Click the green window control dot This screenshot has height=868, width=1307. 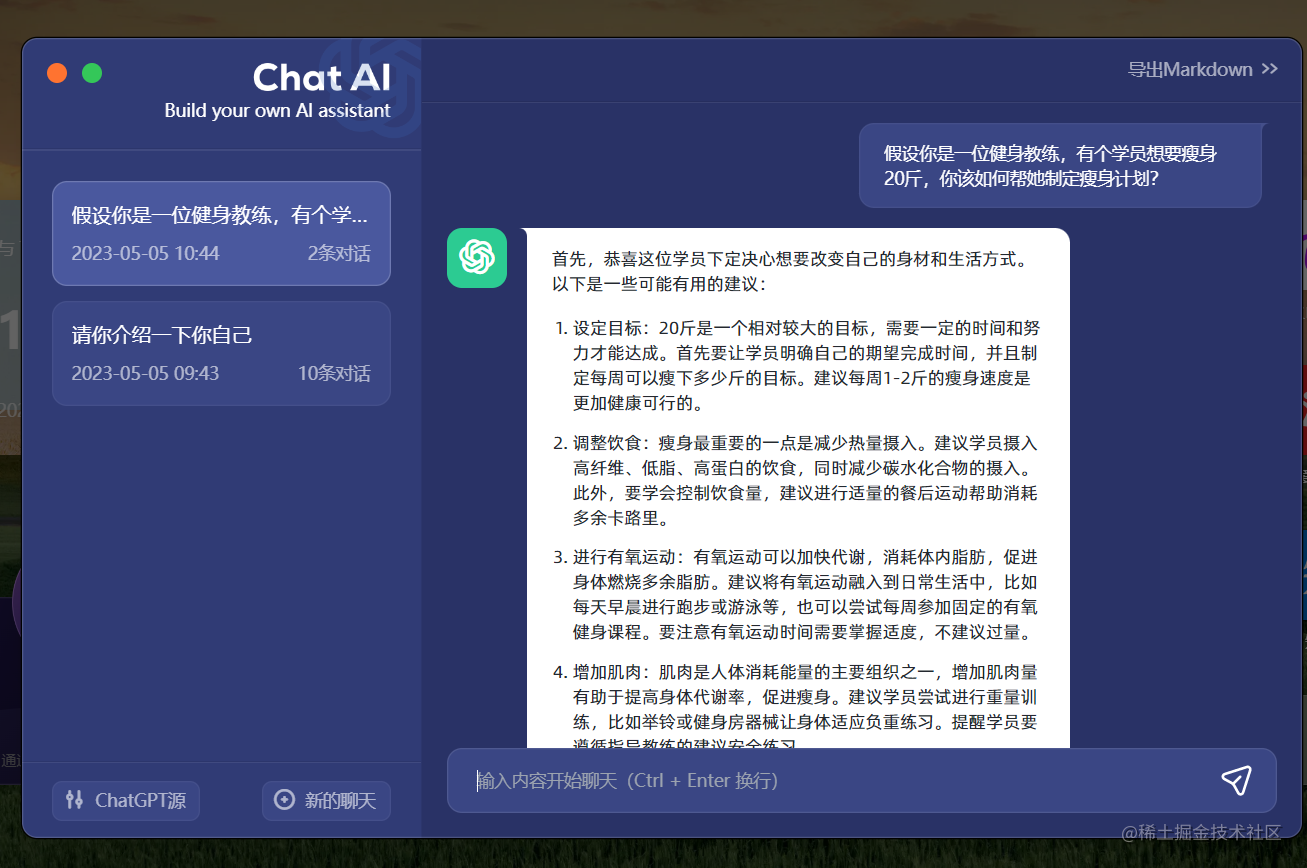pyautogui.click(x=92, y=73)
